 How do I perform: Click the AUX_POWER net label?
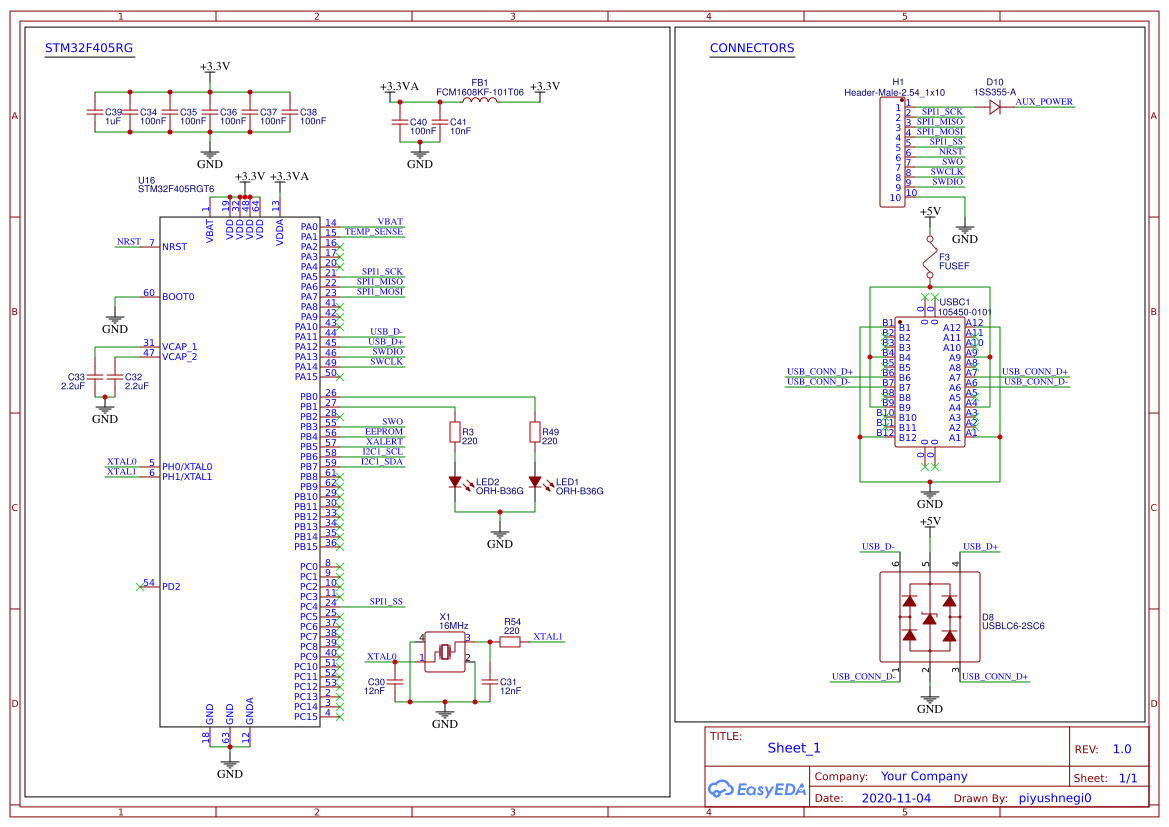1045,101
